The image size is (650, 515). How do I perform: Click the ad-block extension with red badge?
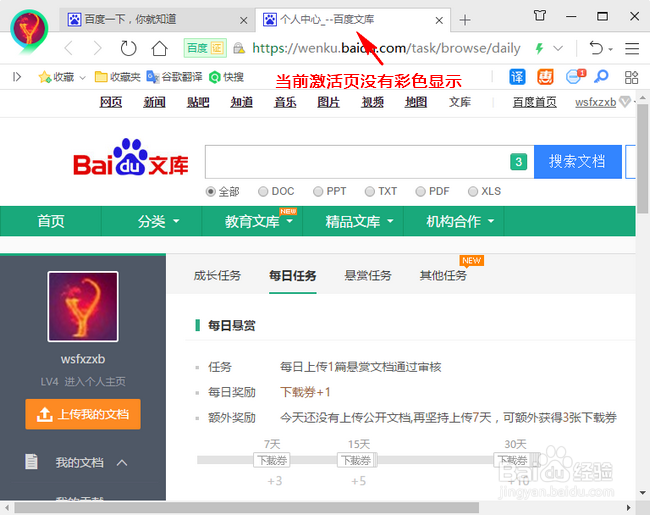[575, 76]
